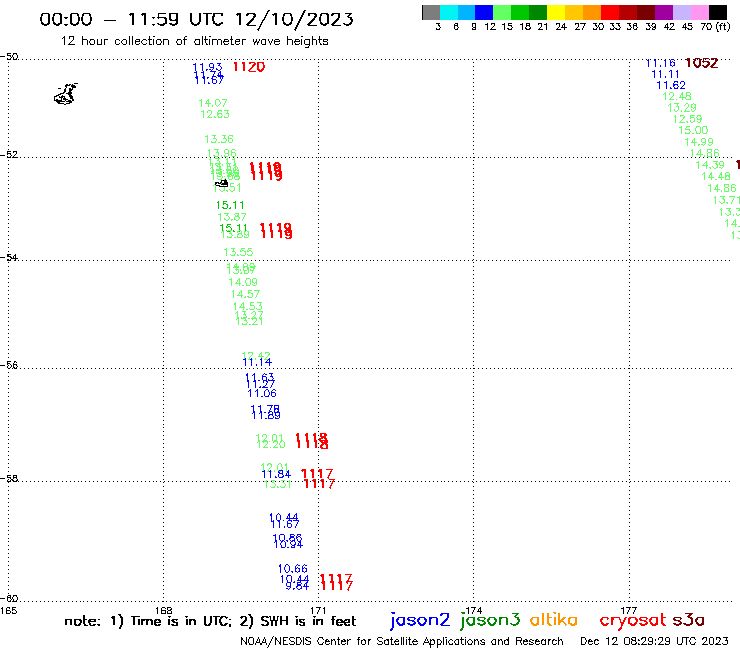Click the time stamp 1120
The height and width of the screenshot is (650, 740).
point(249,67)
